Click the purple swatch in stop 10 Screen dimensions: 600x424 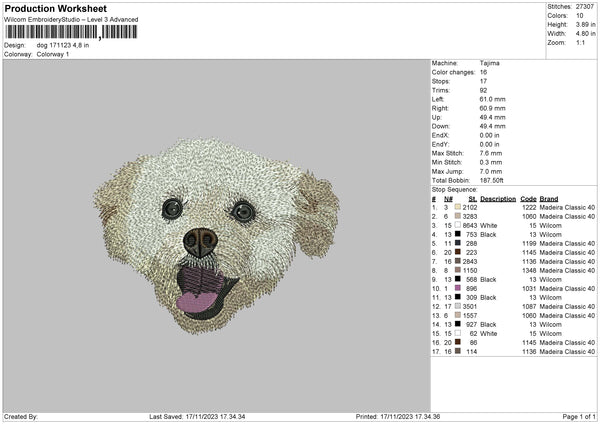458,288
